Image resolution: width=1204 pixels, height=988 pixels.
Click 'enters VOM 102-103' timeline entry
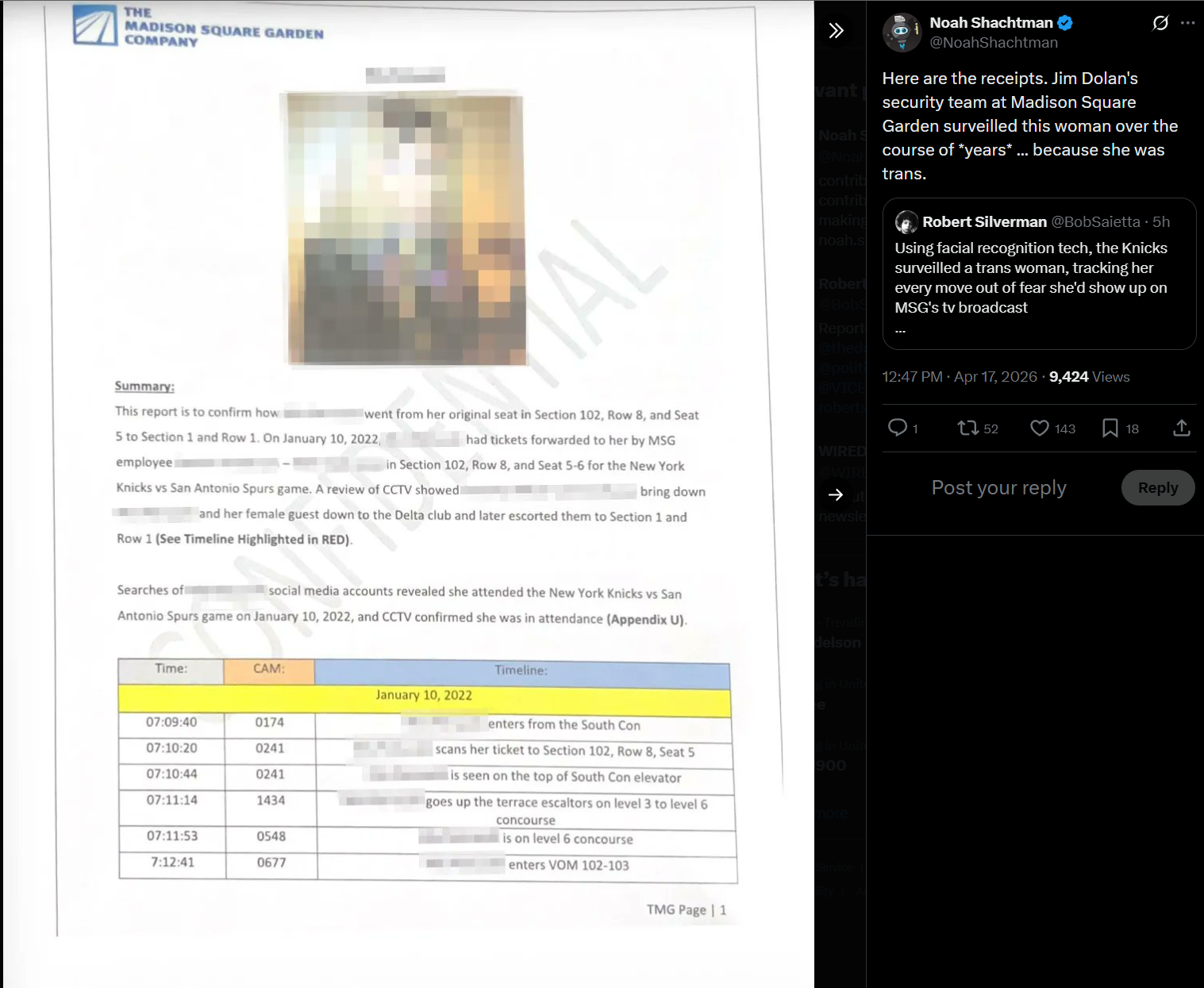pos(569,865)
